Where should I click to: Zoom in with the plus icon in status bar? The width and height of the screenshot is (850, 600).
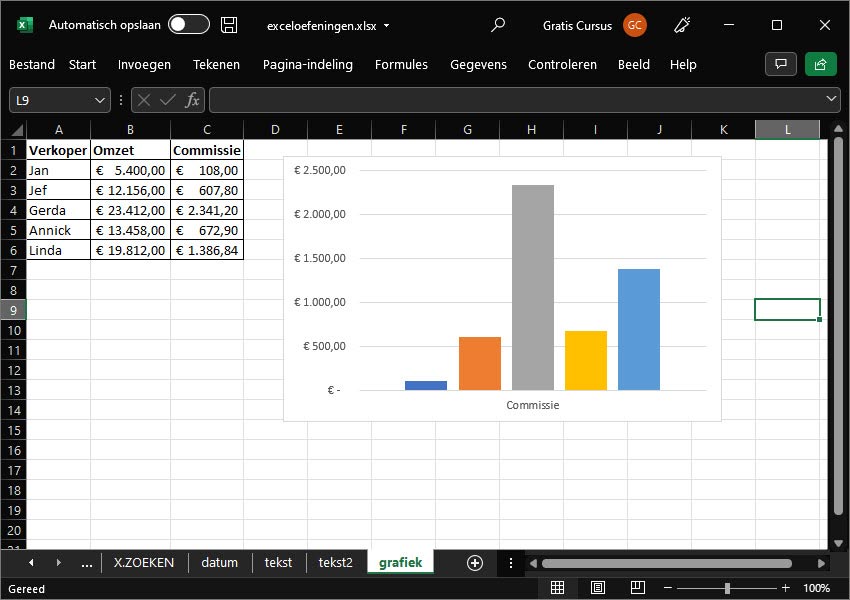tap(785, 588)
